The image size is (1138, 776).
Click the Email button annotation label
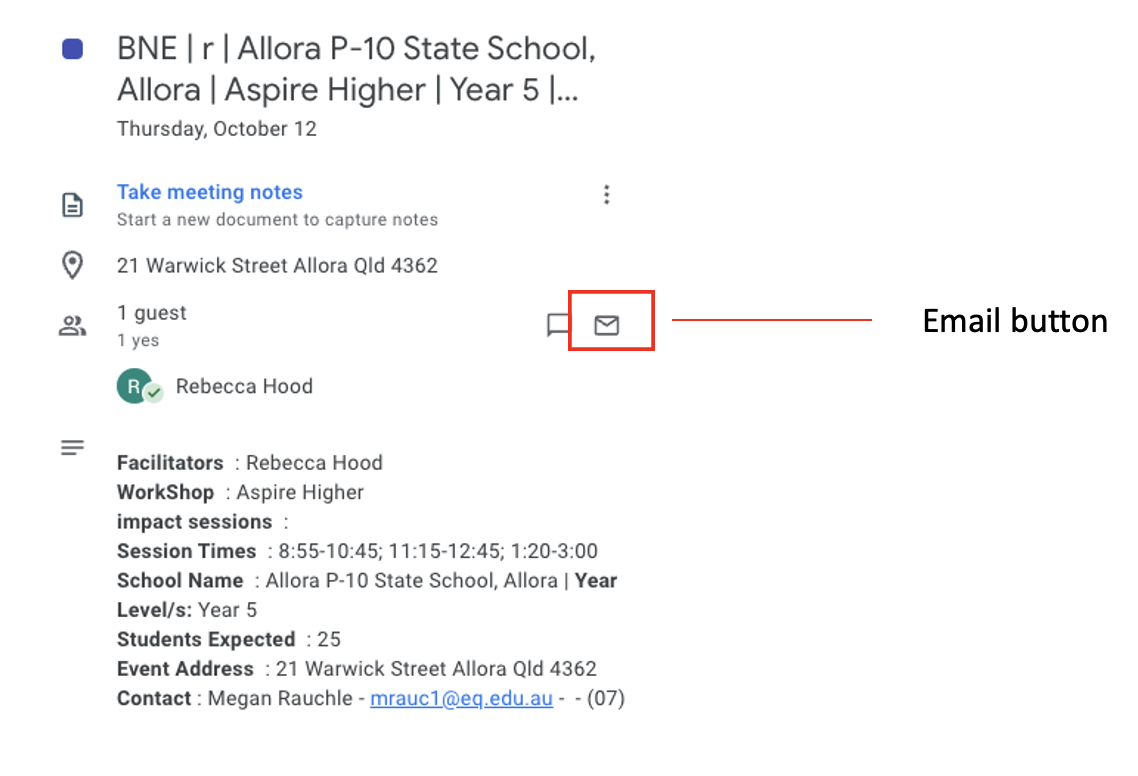tap(1015, 321)
